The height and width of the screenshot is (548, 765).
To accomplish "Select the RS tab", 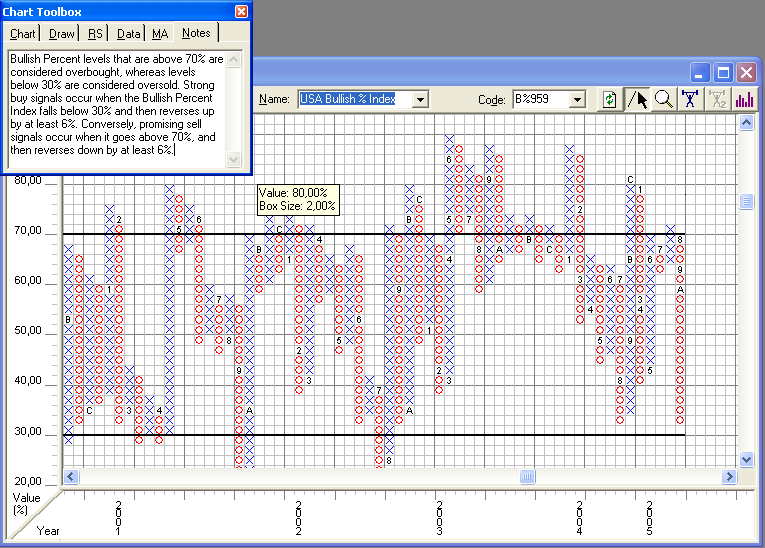I will point(95,34).
